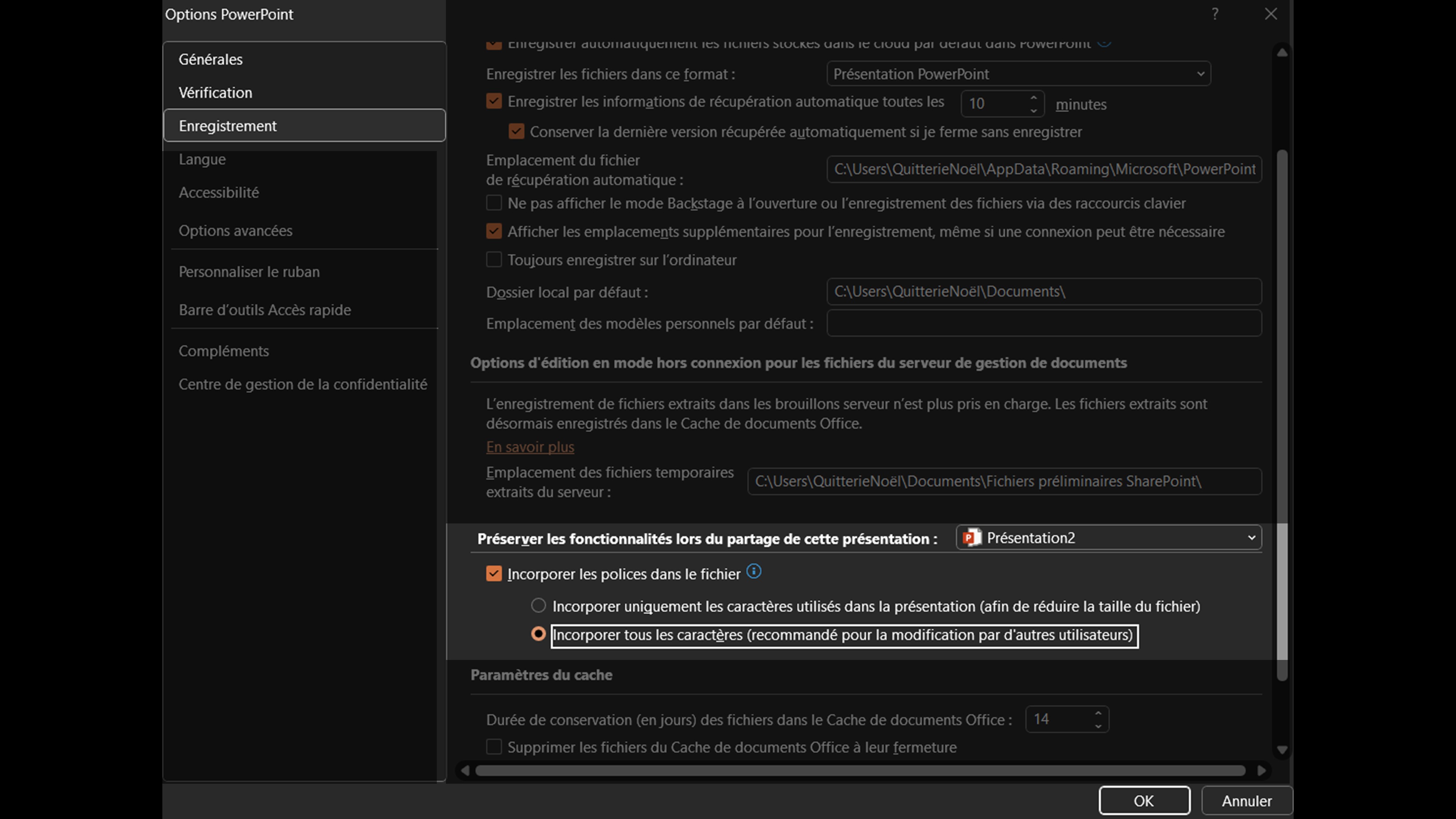The height and width of the screenshot is (819, 1456).
Task: Follow the En savoir plus link
Action: [x=530, y=447]
